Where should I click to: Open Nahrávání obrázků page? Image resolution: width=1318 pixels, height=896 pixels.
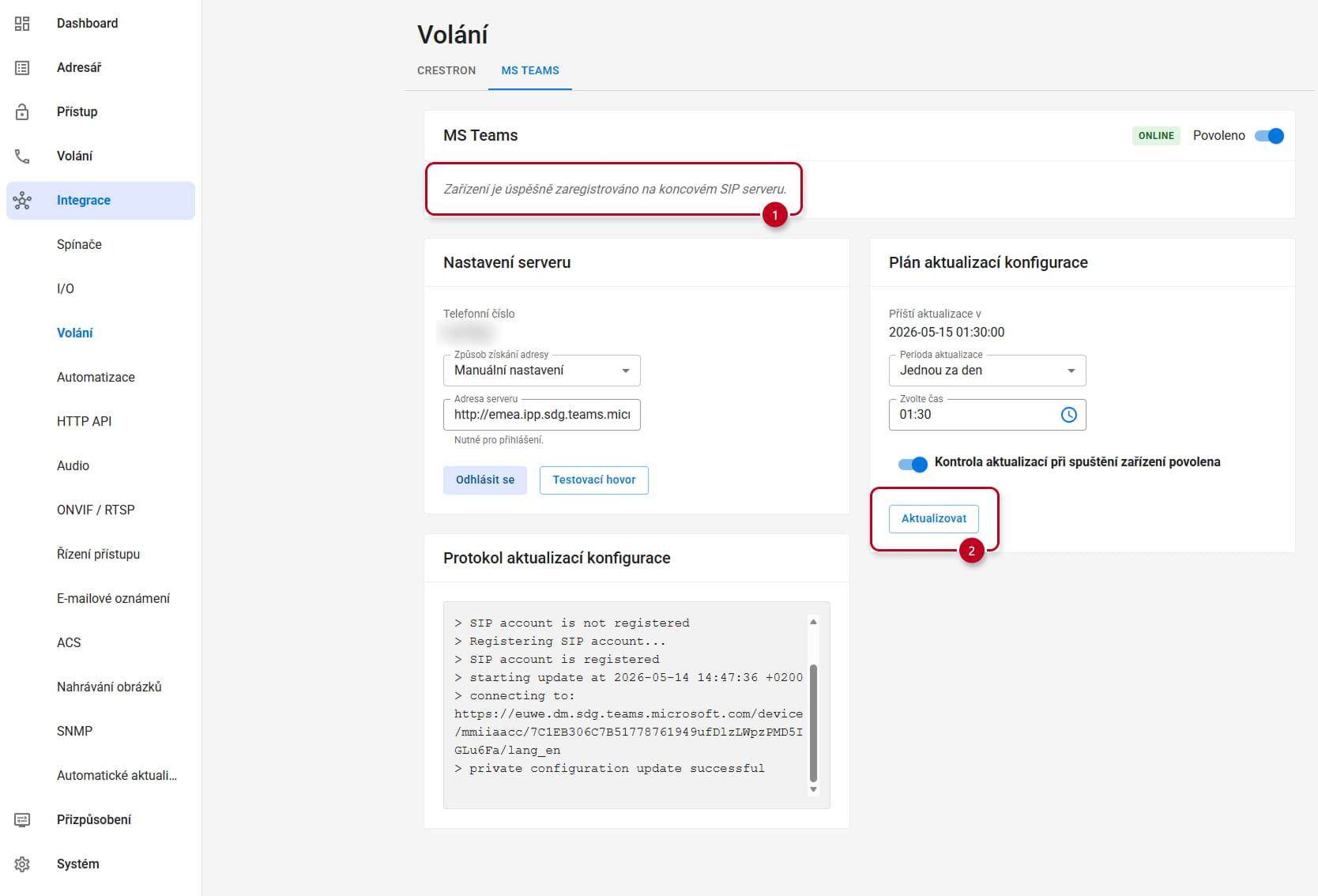(100, 687)
